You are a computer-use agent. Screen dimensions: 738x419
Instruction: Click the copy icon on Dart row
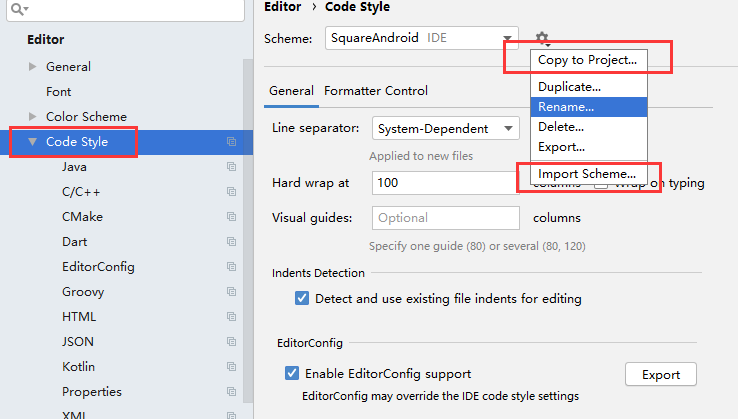[231, 242]
